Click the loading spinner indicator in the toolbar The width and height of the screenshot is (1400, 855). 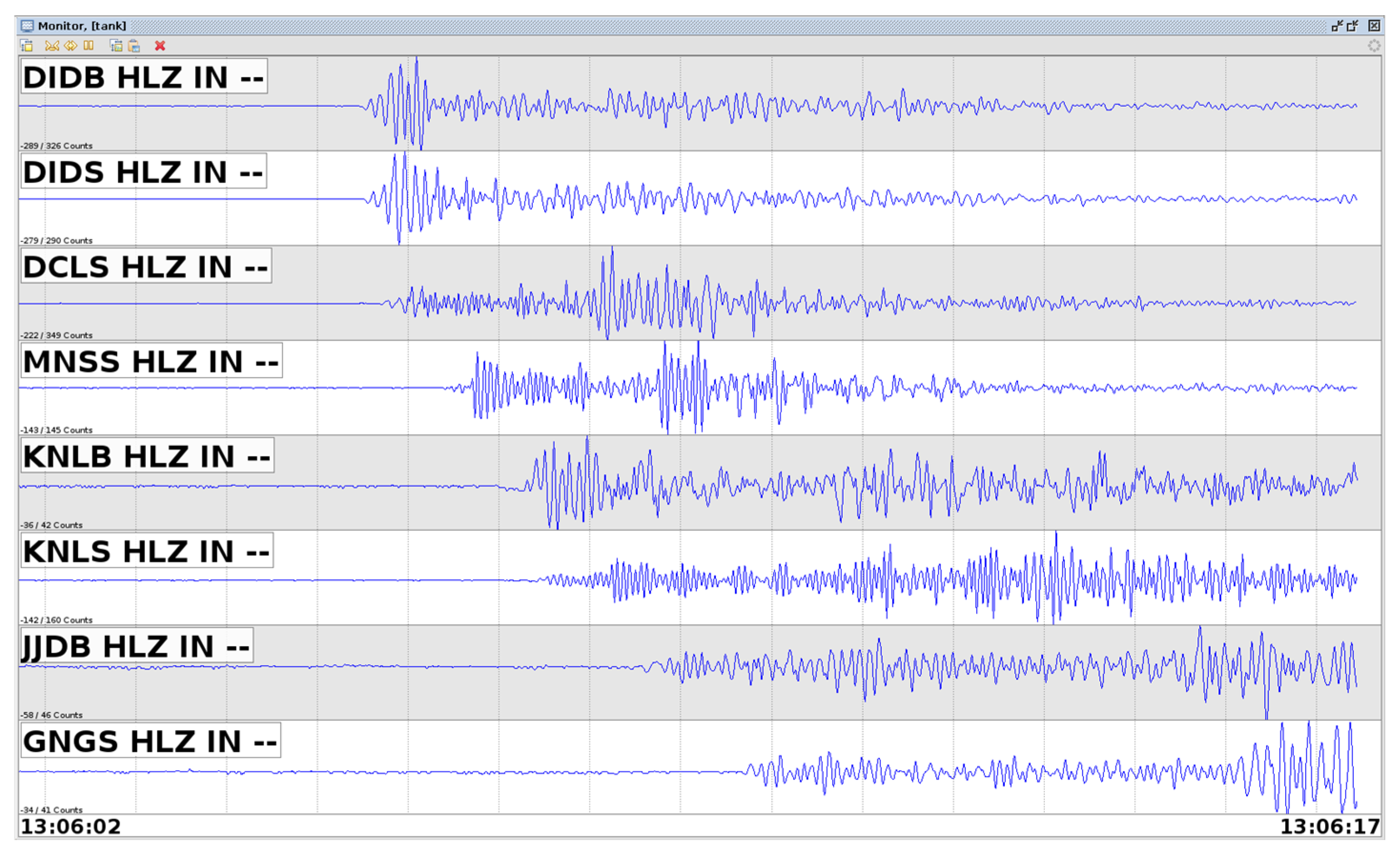[x=1374, y=46]
